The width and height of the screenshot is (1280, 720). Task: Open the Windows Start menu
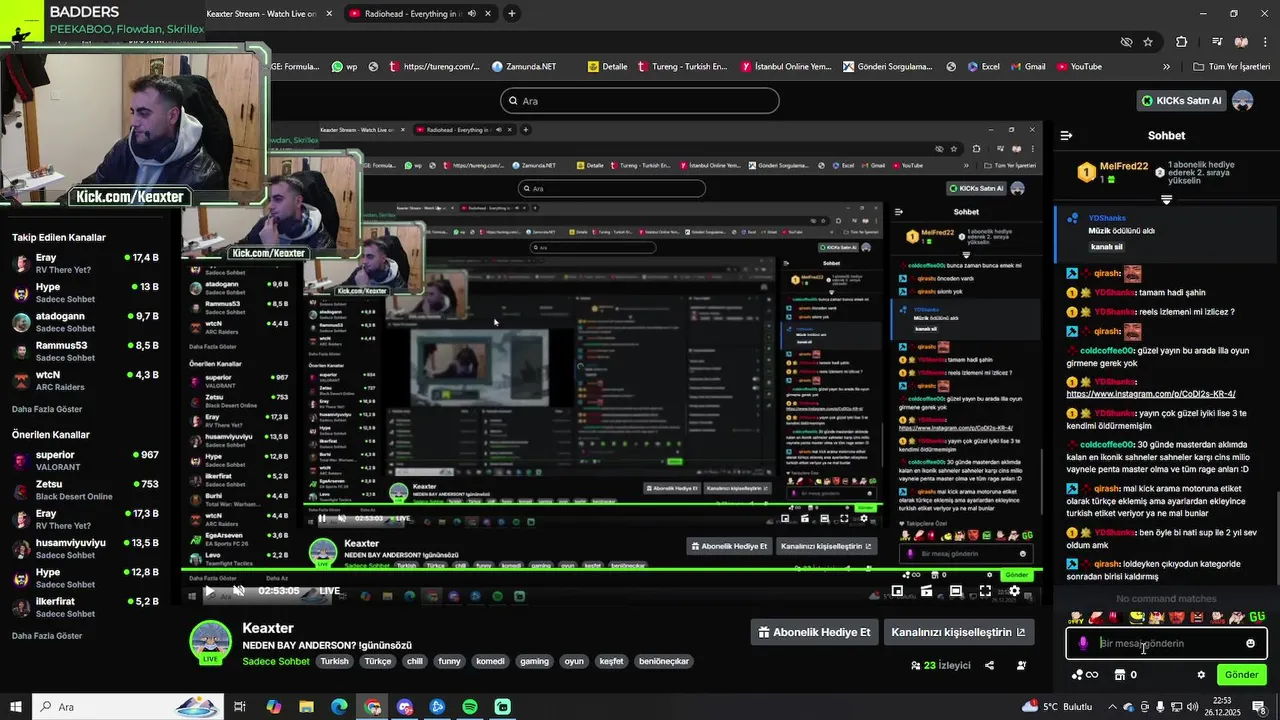coord(15,707)
